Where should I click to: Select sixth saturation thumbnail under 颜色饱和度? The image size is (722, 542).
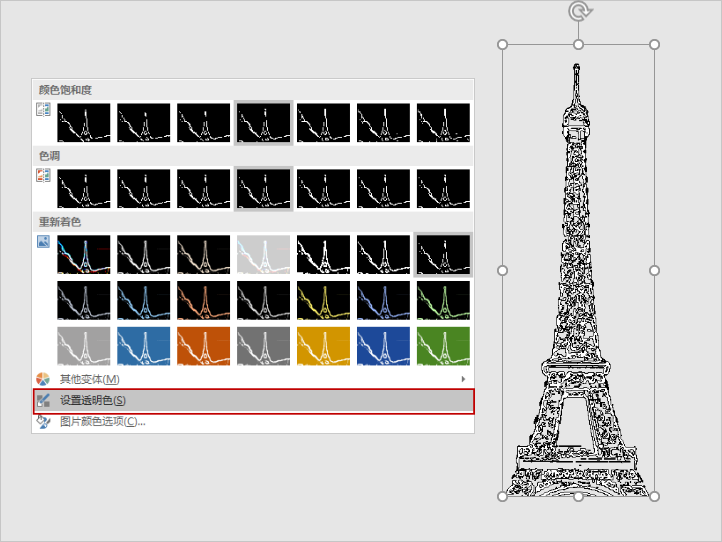tap(383, 122)
